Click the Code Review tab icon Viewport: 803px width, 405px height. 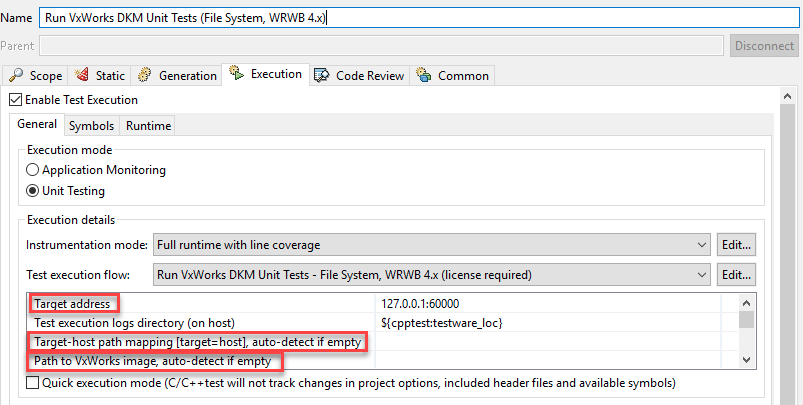click(321, 75)
